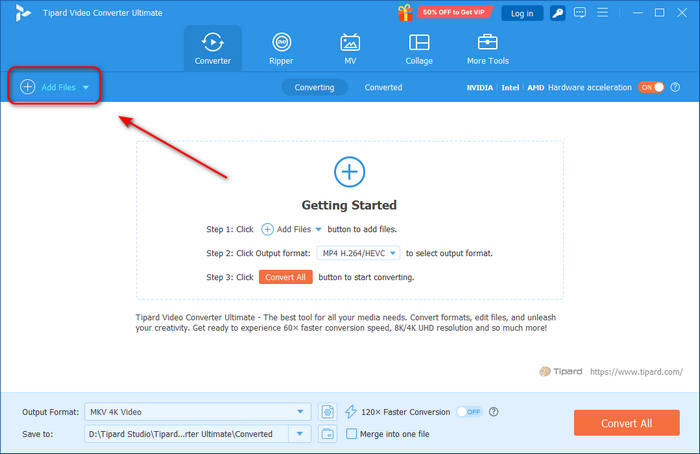
Task: Check Merge into one file
Action: pos(351,433)
